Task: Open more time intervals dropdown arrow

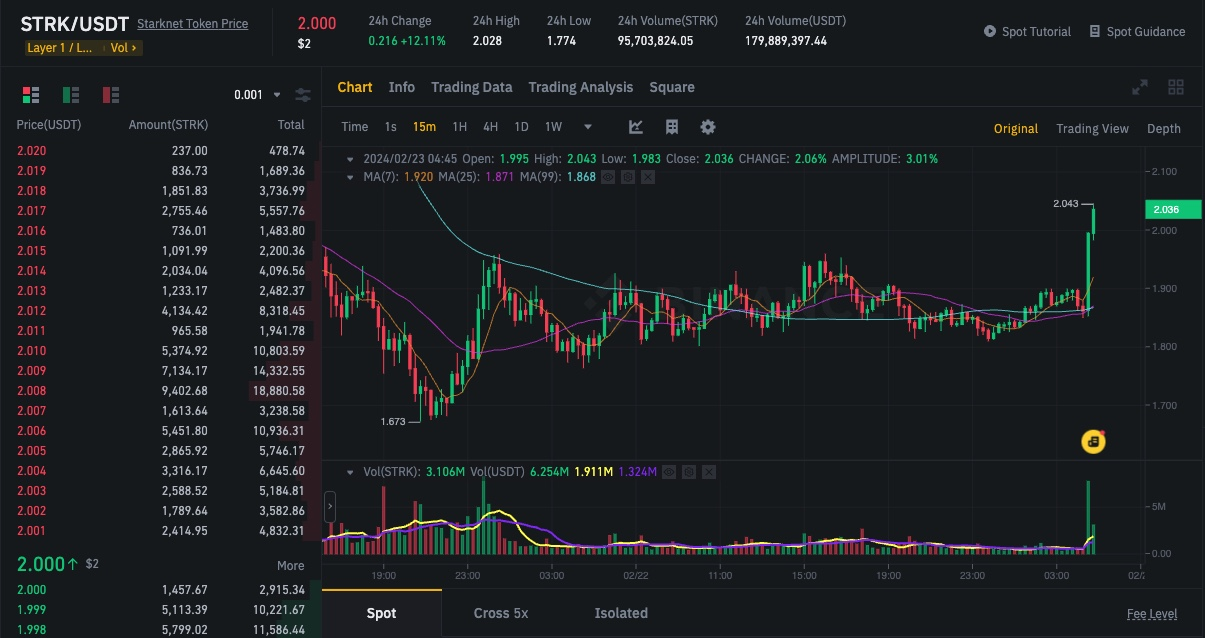Action: (588, 127)
